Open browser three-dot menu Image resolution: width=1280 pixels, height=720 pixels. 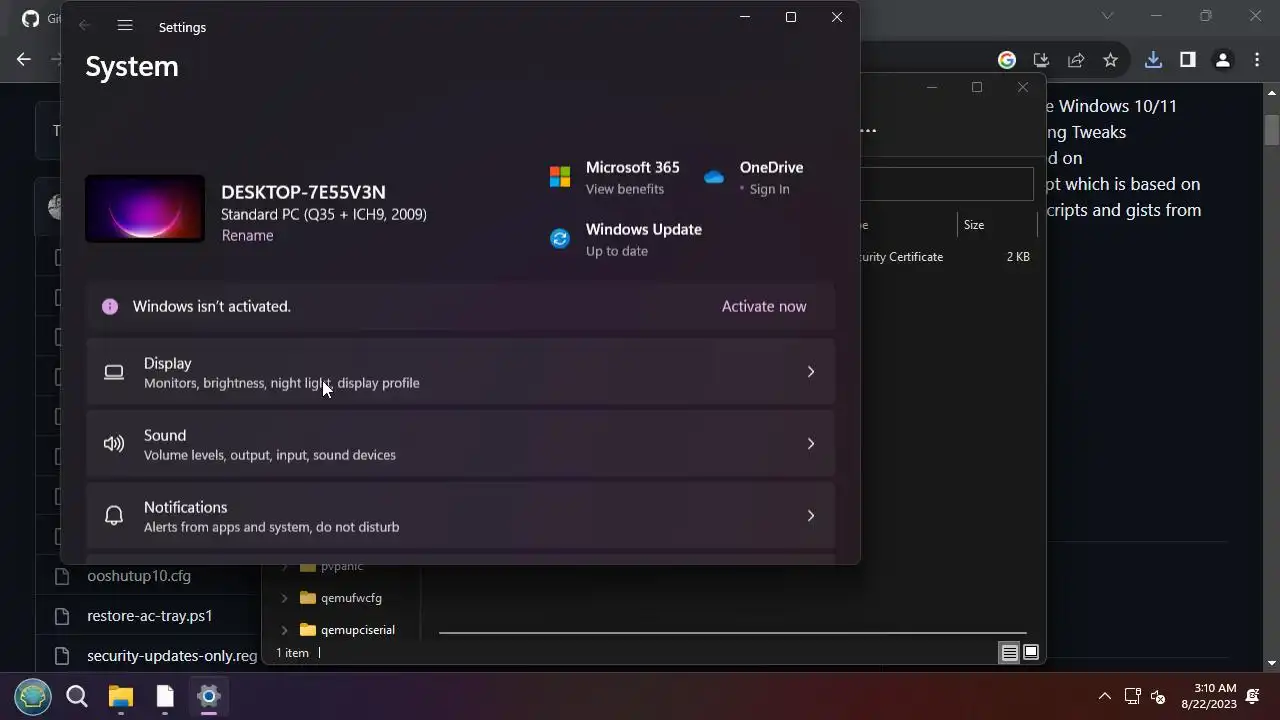(x=1257, y=60)
